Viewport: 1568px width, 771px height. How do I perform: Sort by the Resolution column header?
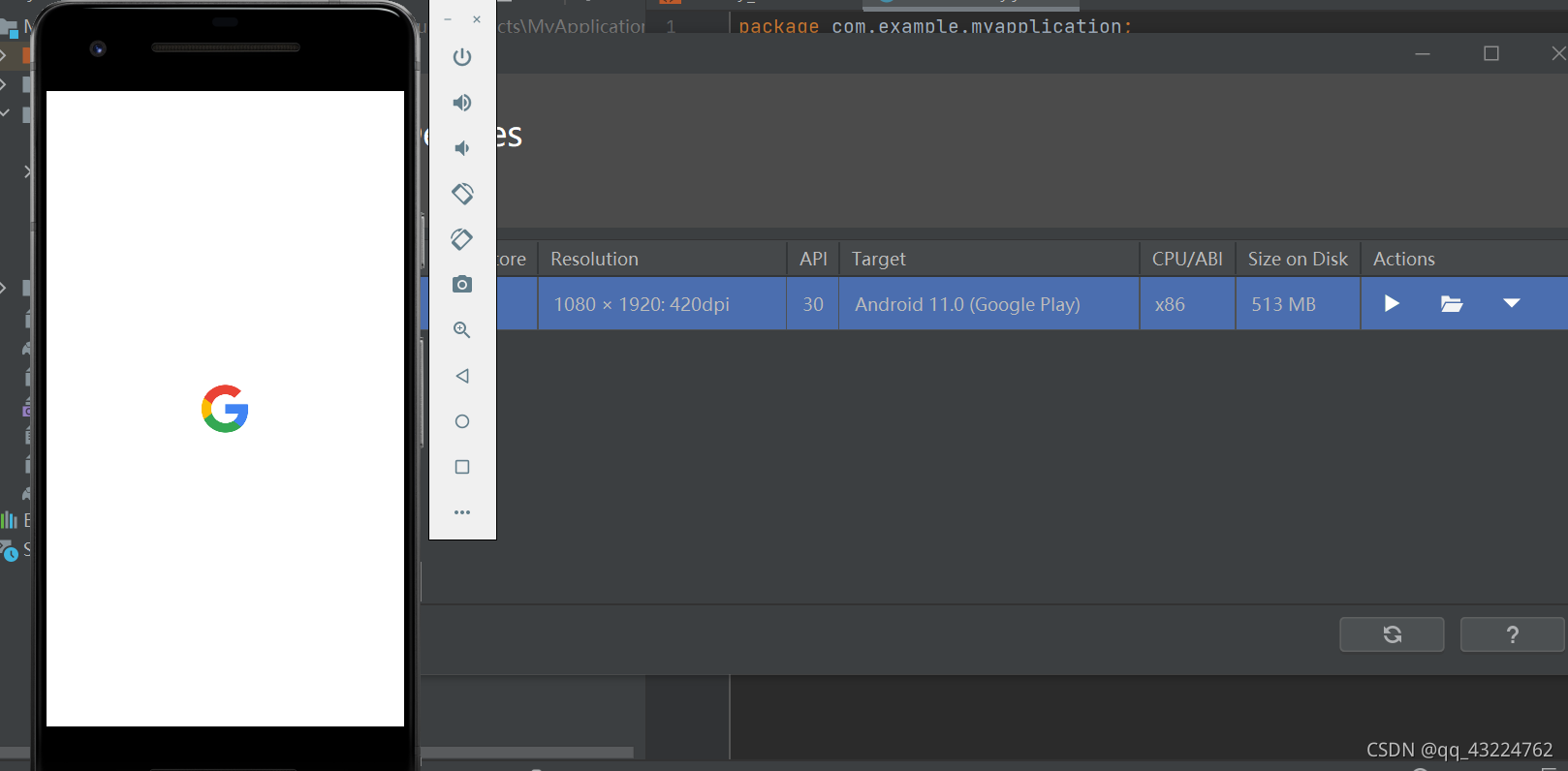(x=662, y=259)
